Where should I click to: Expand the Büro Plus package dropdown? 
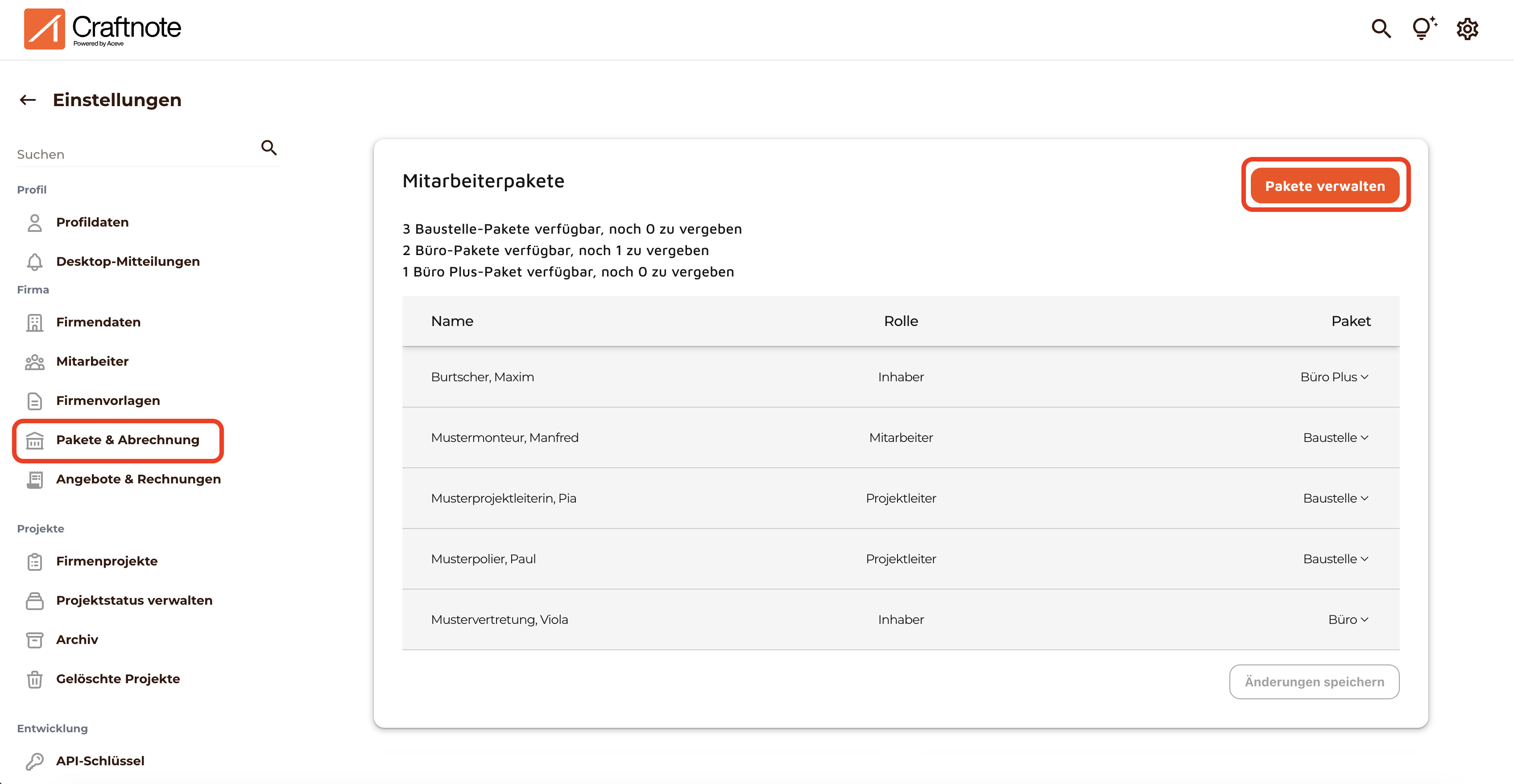1334,377
